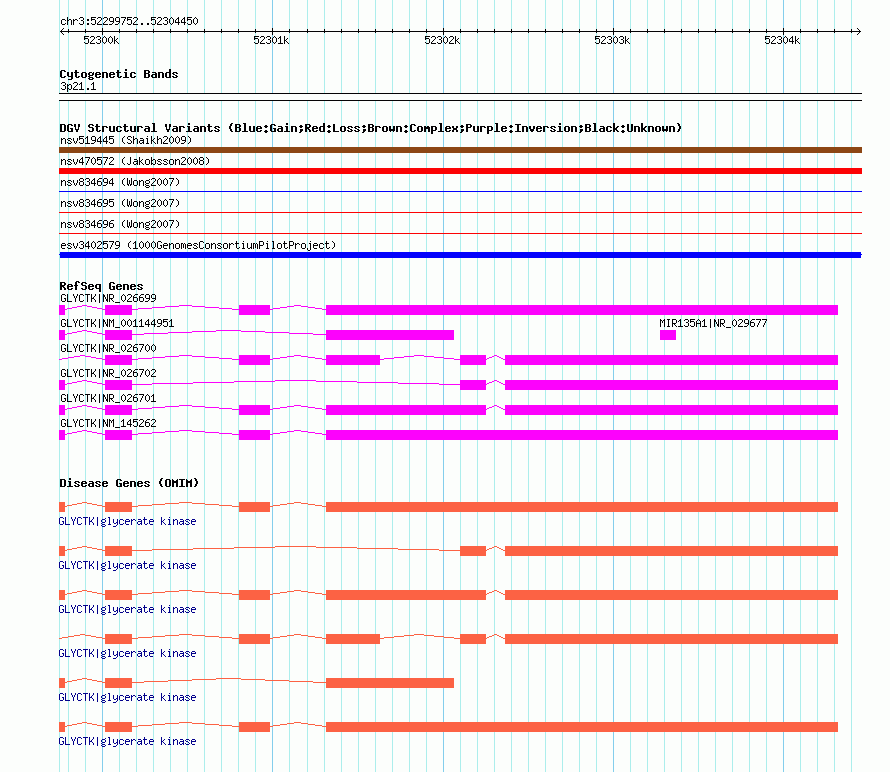Screen dimensions: 890x772
Task: Click the GLYCTK|NR_026700 transcript label
Action: click(x=108, y=348)
